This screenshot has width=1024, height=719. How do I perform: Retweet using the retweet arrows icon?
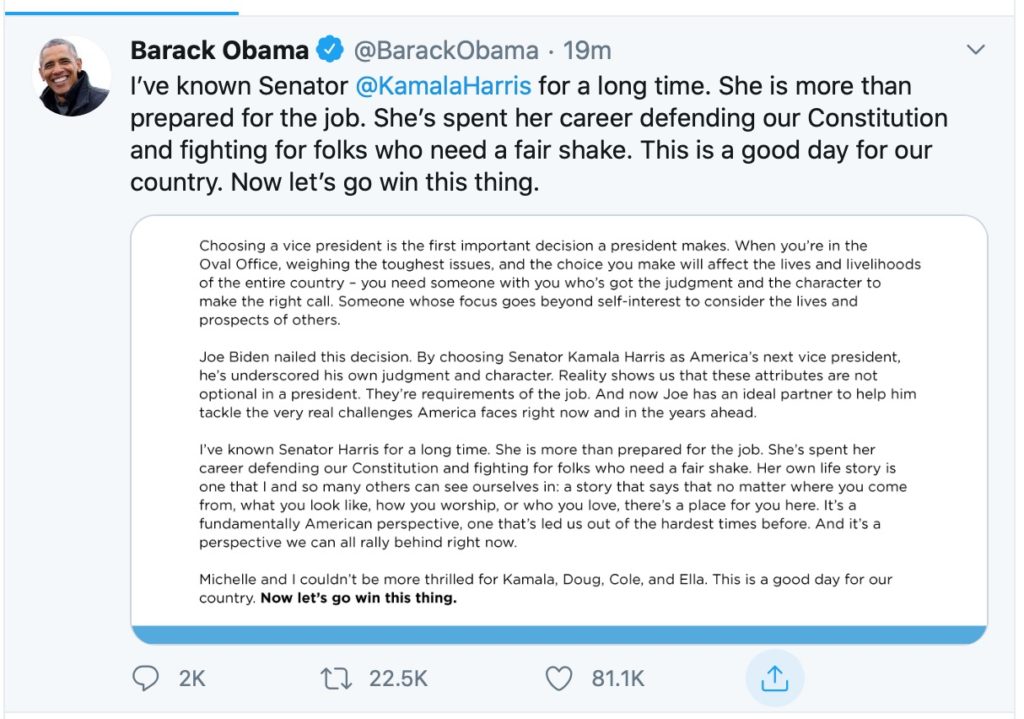click(x=335, y=678)
